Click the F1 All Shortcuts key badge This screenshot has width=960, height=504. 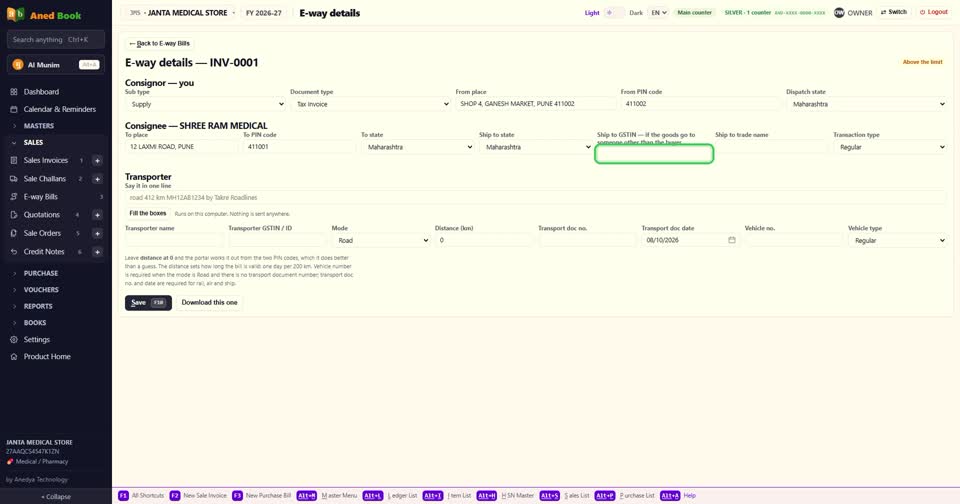[123, 495]
